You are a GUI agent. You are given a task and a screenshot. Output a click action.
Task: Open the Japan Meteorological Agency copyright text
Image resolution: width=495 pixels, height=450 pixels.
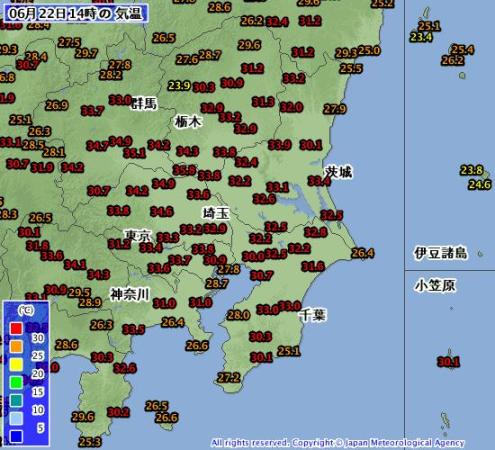click(x=338, y=443)
